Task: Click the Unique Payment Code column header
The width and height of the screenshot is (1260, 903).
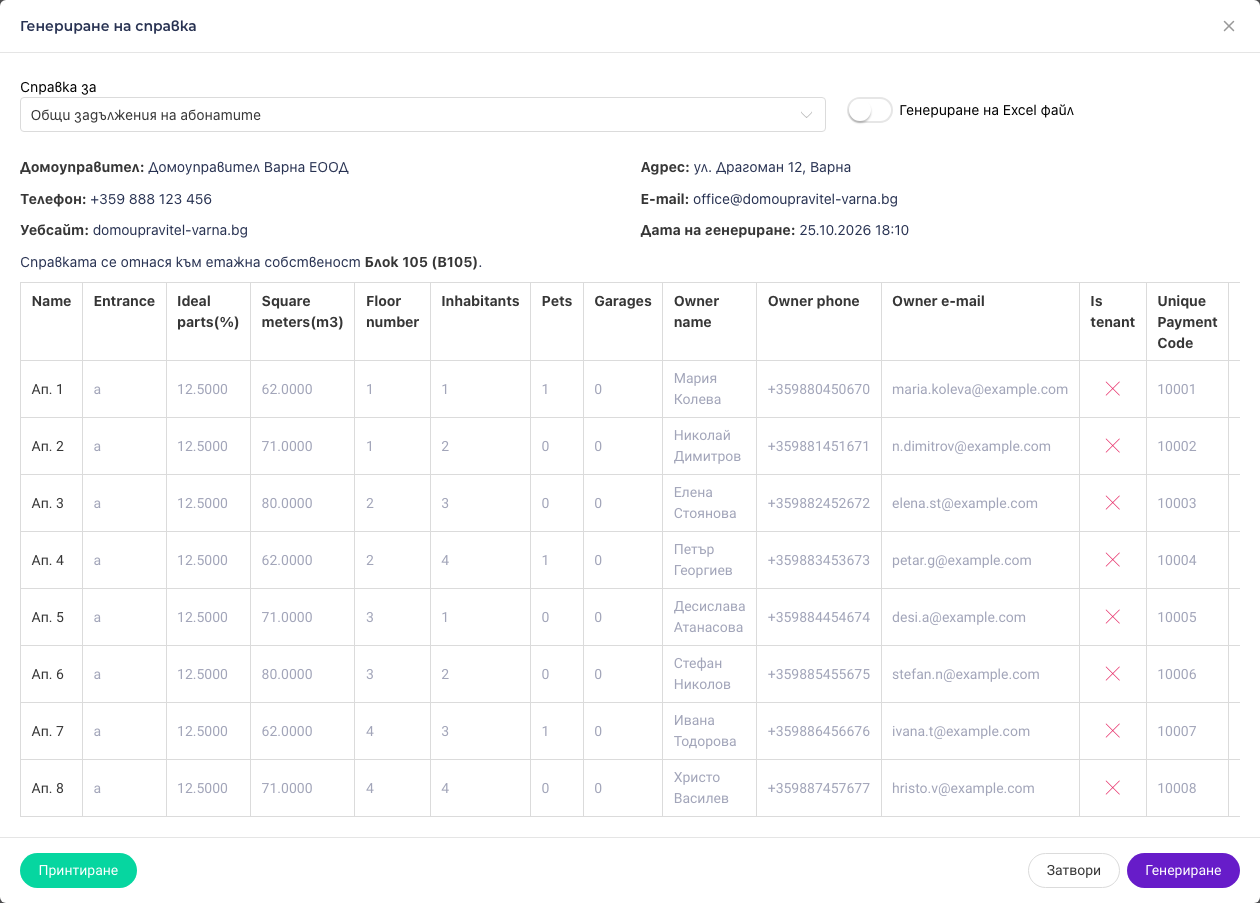Action: click(x=1187, y=322)
